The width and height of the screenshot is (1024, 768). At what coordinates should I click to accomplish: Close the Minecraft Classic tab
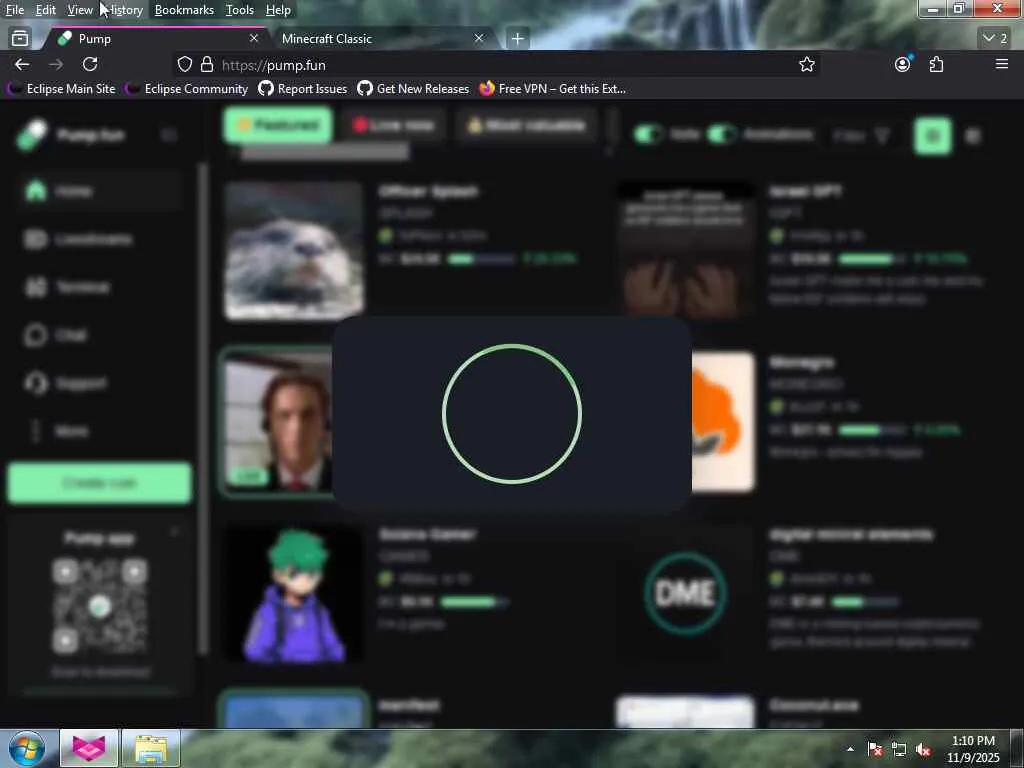click(x=479, y=39)
